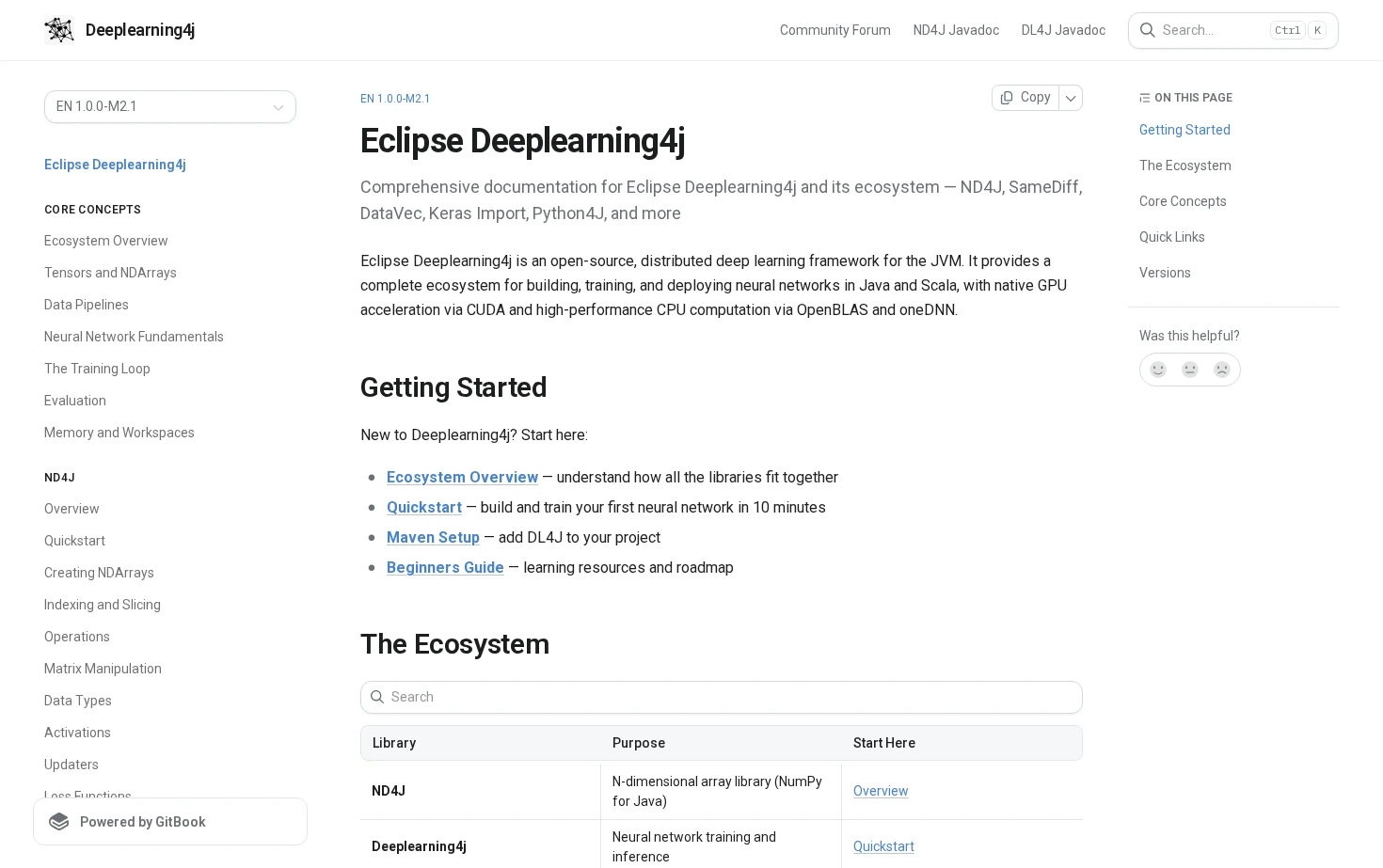The width and height of the screenshot is (1383, 868).
Task: Click the magnifier icon in header search
Action: pyautogui.click(x=1147, y=30)
